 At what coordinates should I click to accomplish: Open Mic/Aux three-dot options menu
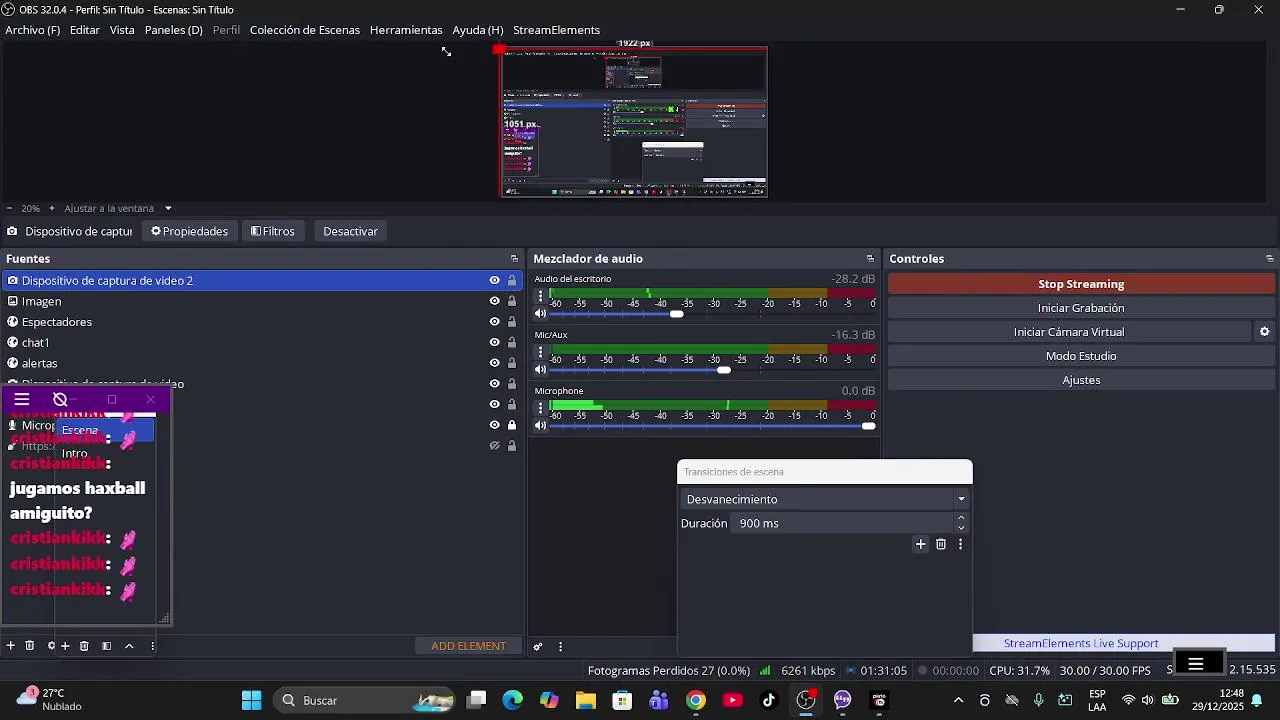point(541,352)
